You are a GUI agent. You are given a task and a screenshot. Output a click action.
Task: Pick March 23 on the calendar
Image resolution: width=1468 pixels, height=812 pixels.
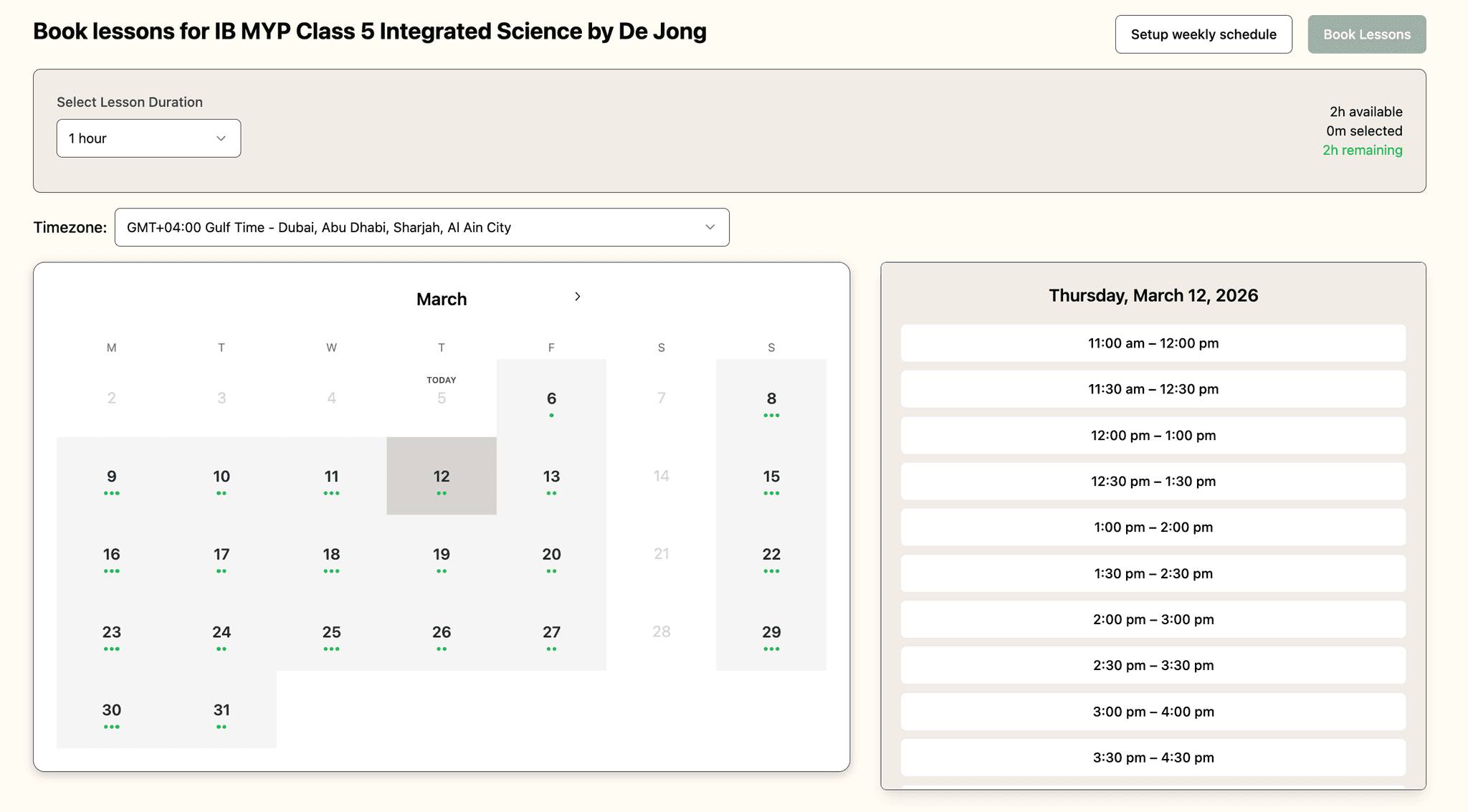tap(111, 632)
